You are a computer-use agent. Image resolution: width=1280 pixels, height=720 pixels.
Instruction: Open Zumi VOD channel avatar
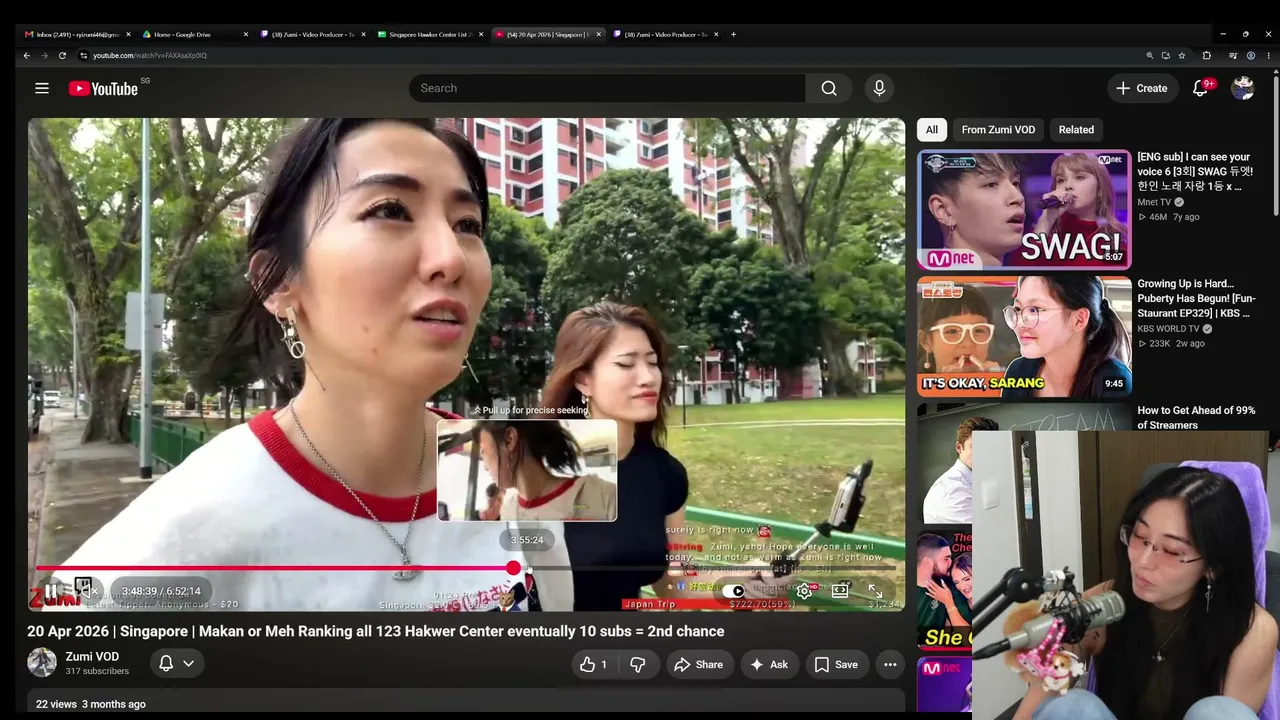click(x=42, y=662)
